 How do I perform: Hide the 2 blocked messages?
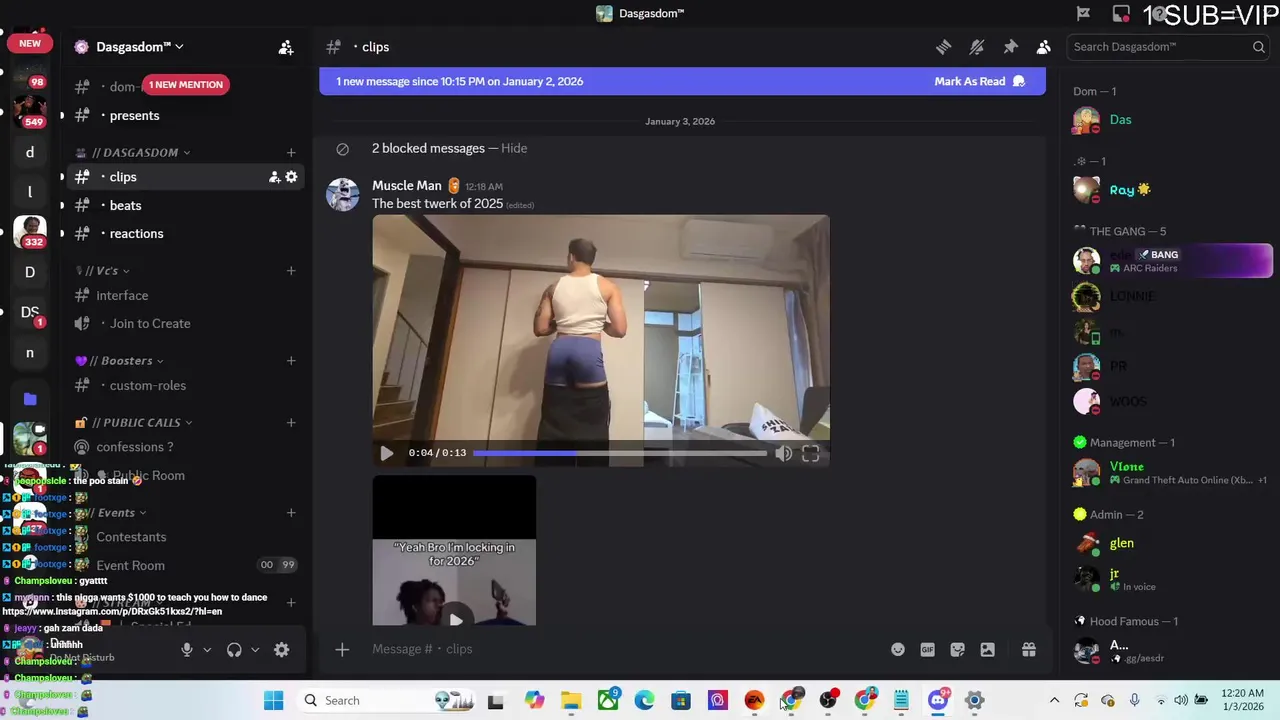(x=514, y=148)
